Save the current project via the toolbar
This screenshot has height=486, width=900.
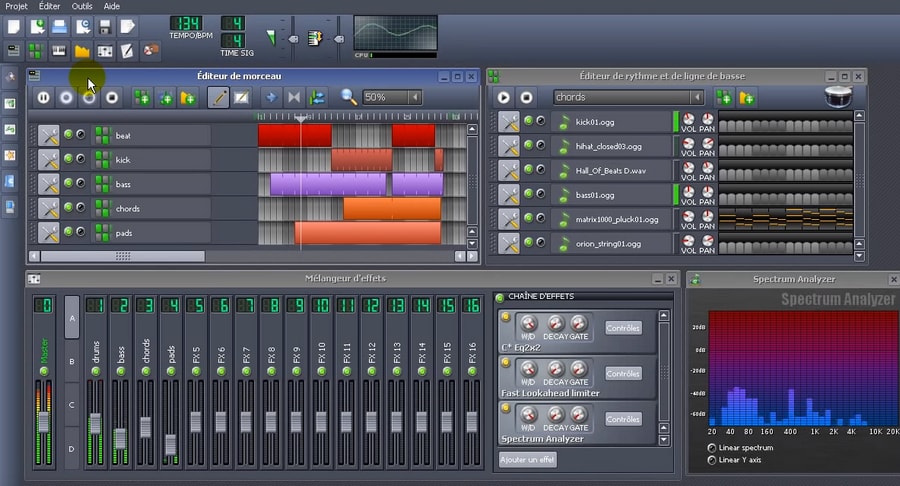(105, 27)
